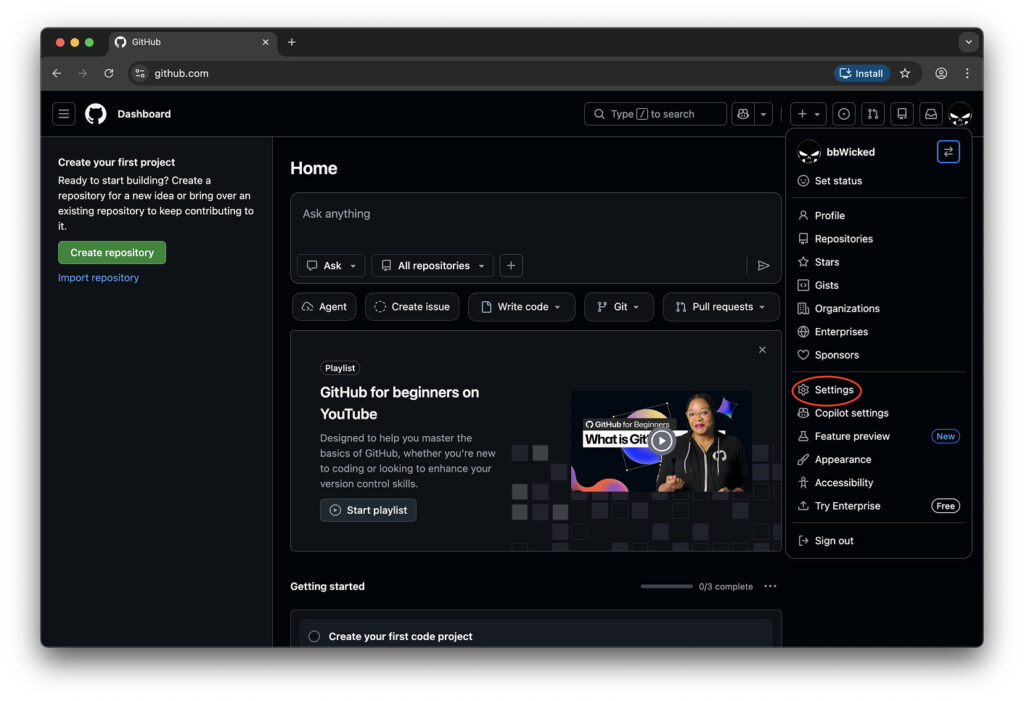Screen dimensions: 1024x701
Task: Expand the All repositories dropdown
Action: pyautogui.click(x=432, y=266)
